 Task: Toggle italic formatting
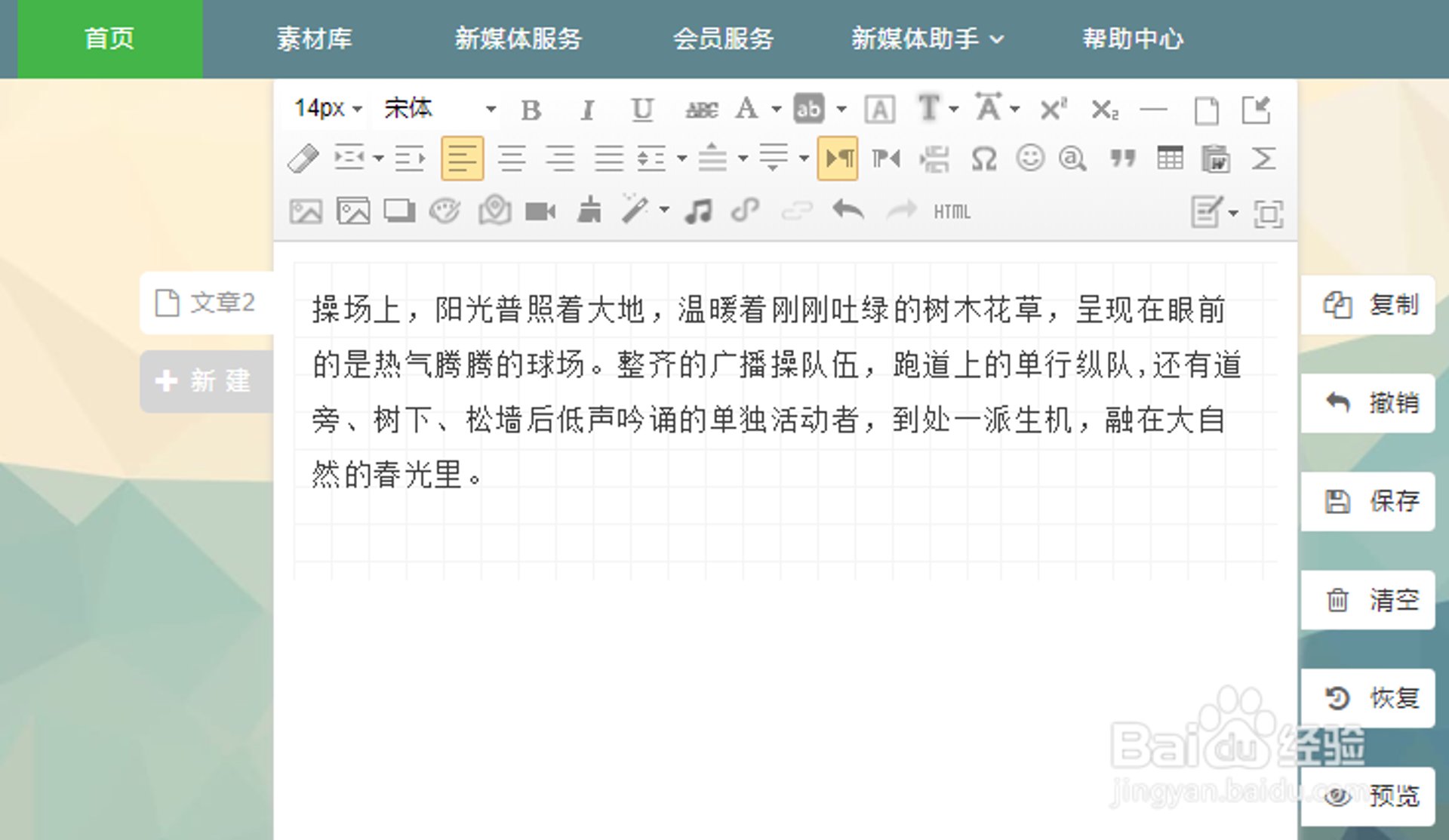(x=586, y=109)
